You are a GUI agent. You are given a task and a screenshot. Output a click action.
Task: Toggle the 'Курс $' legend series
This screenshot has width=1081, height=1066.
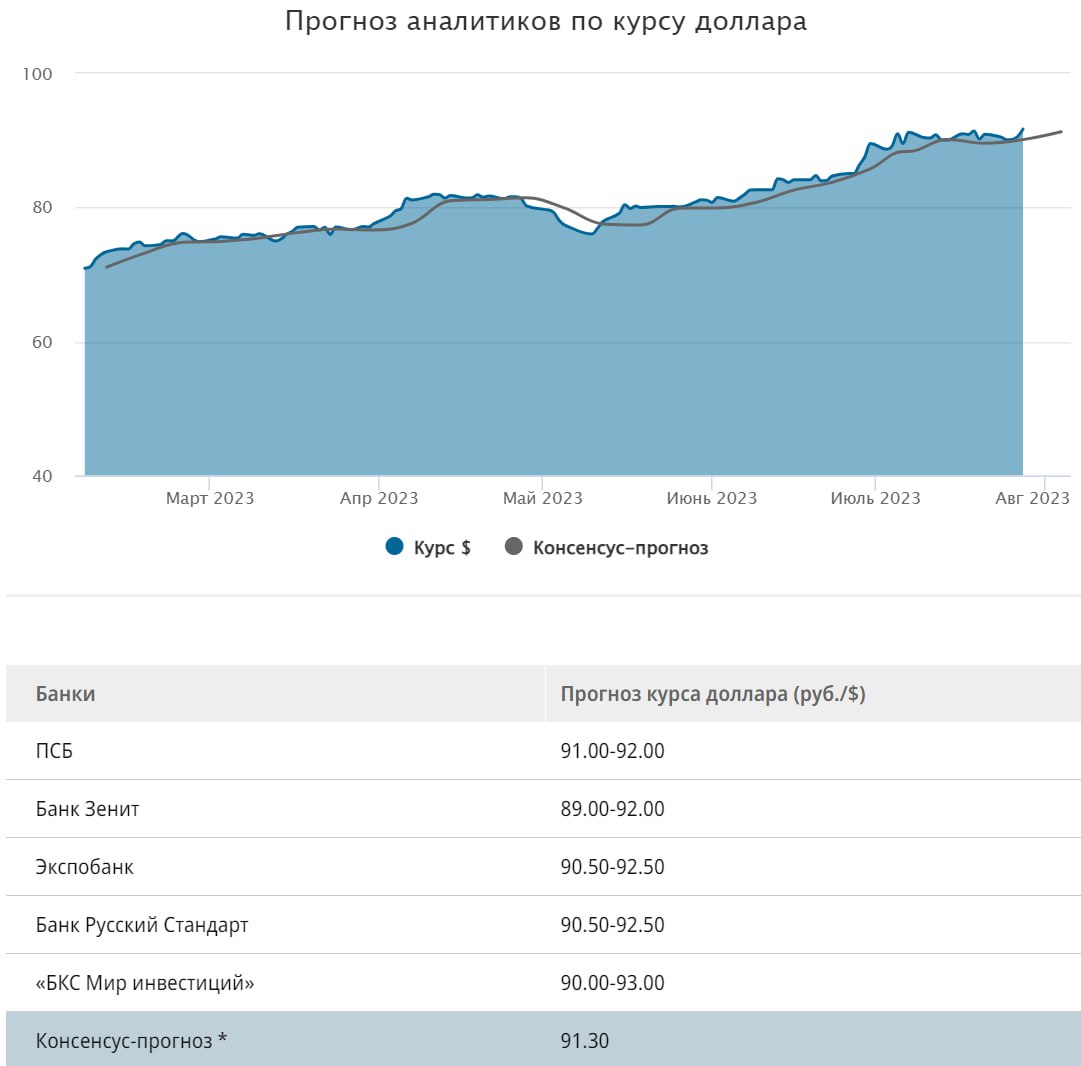click(x=441, y=548)
